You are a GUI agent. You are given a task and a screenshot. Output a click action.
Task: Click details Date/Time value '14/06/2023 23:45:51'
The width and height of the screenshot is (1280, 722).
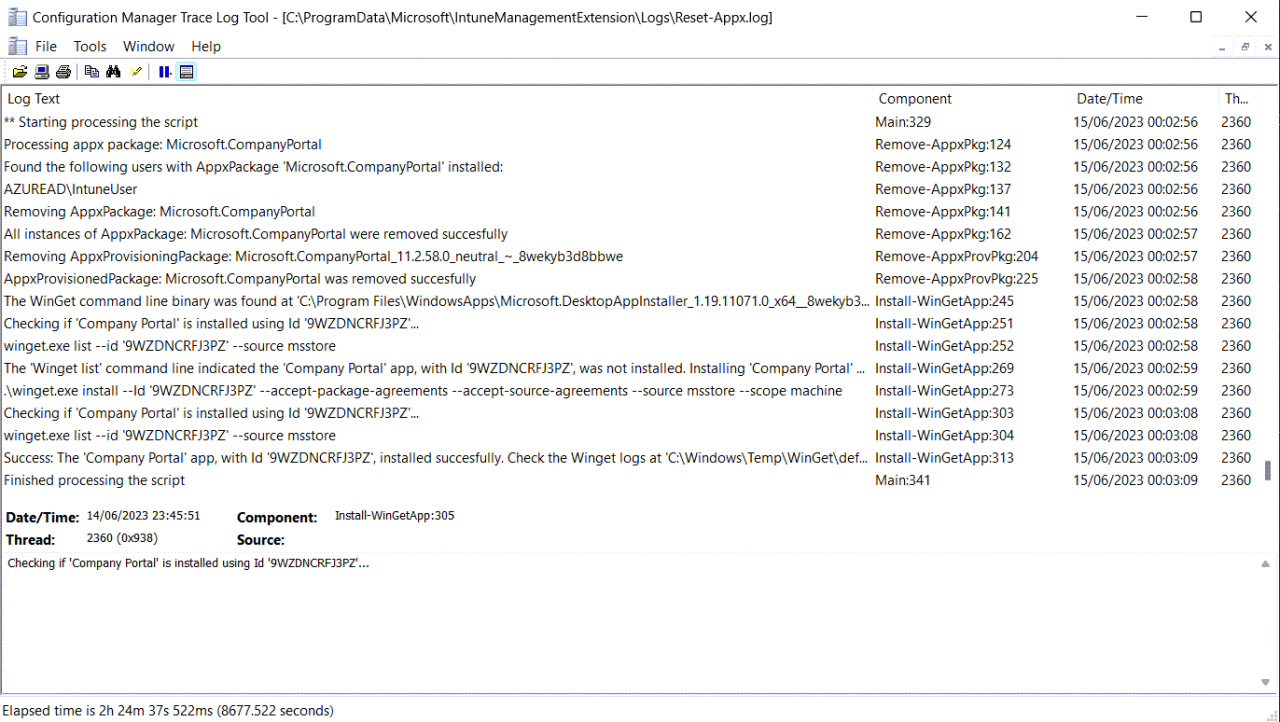[144, 516]
